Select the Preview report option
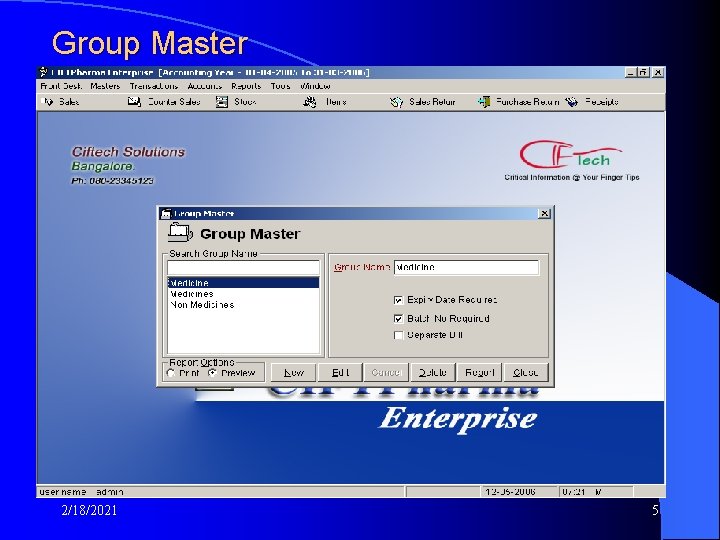720x540 pixels. click(x=212, y=373)
